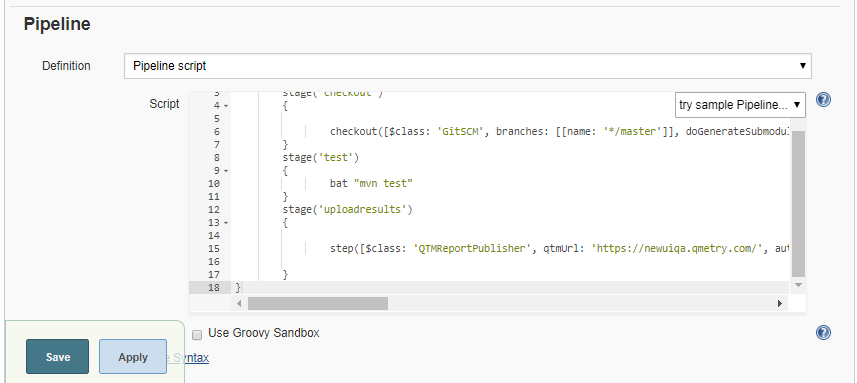The image size is (857, 383).
Task: Collapse the code fold at line 9
Action: pyautogui.click(x=226, y=171)
